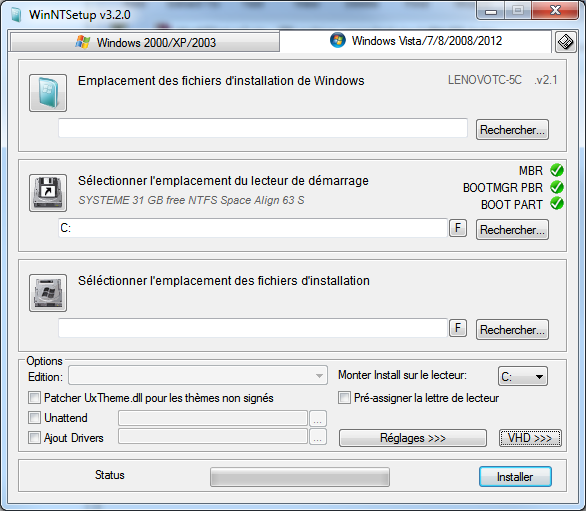
Task: Click the BOOTMGR PBR green check icon
Action: coord(557,187)
